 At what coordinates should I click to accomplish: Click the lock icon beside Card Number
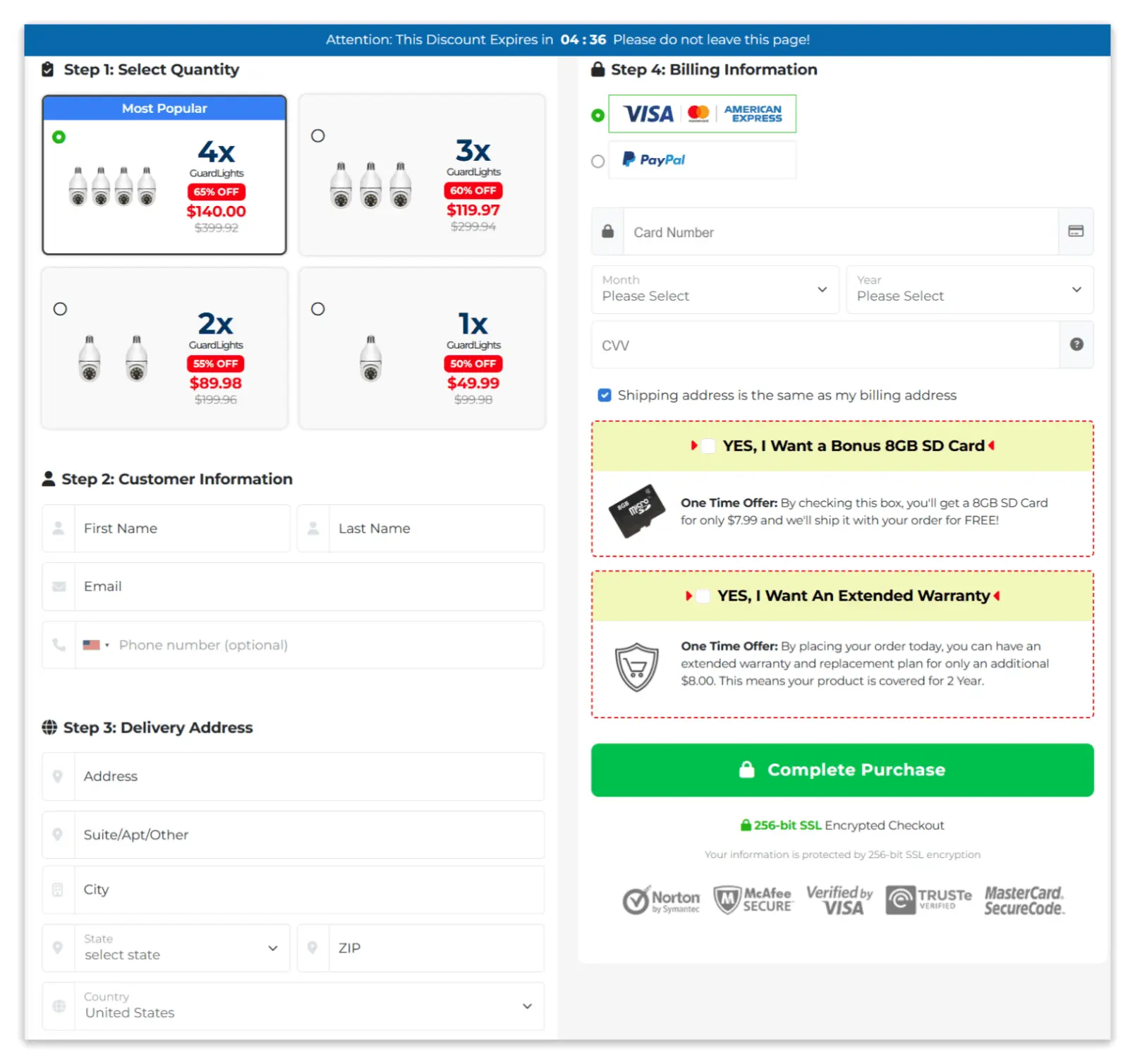pyautogui.click(x=607, y=231)
